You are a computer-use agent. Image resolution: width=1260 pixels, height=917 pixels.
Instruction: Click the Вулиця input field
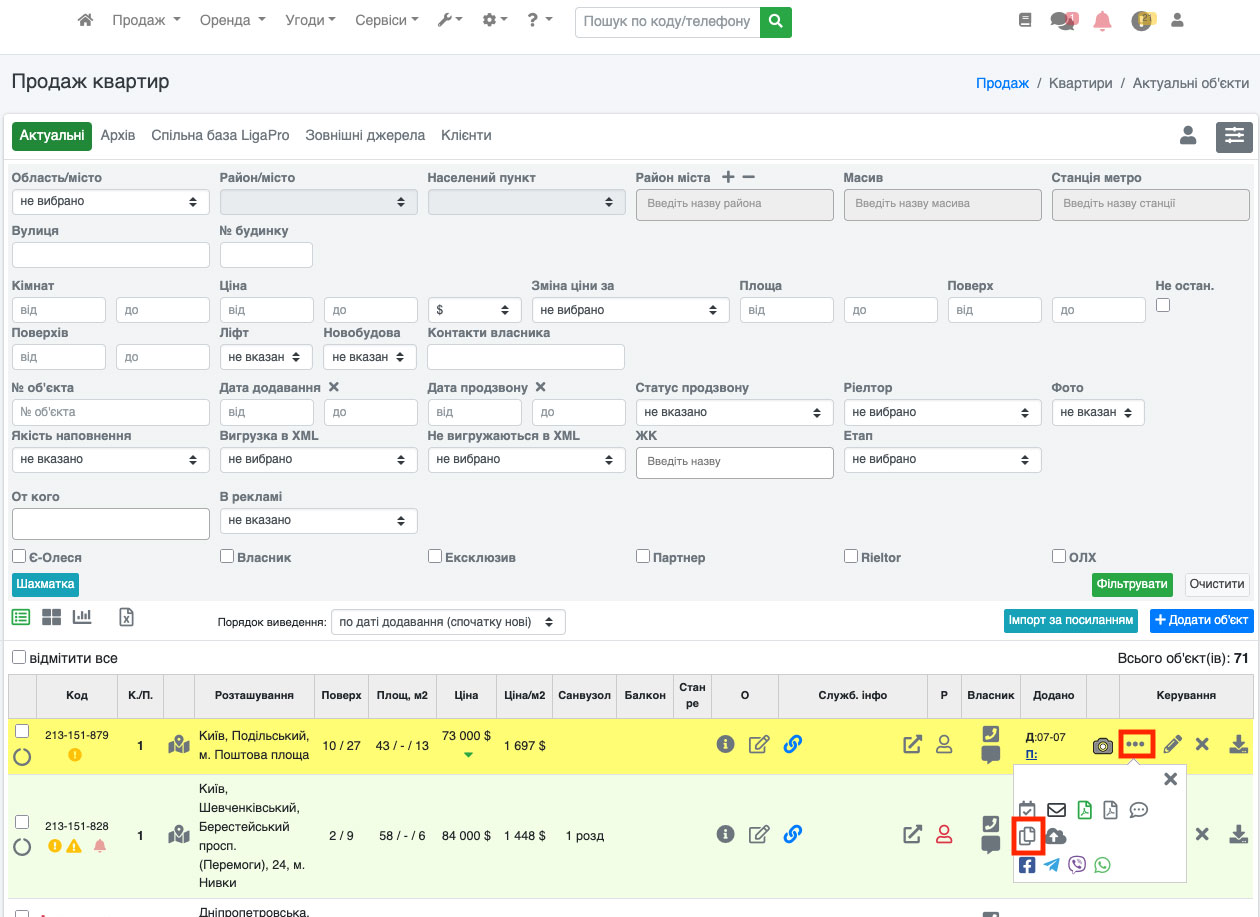[110, 255]
